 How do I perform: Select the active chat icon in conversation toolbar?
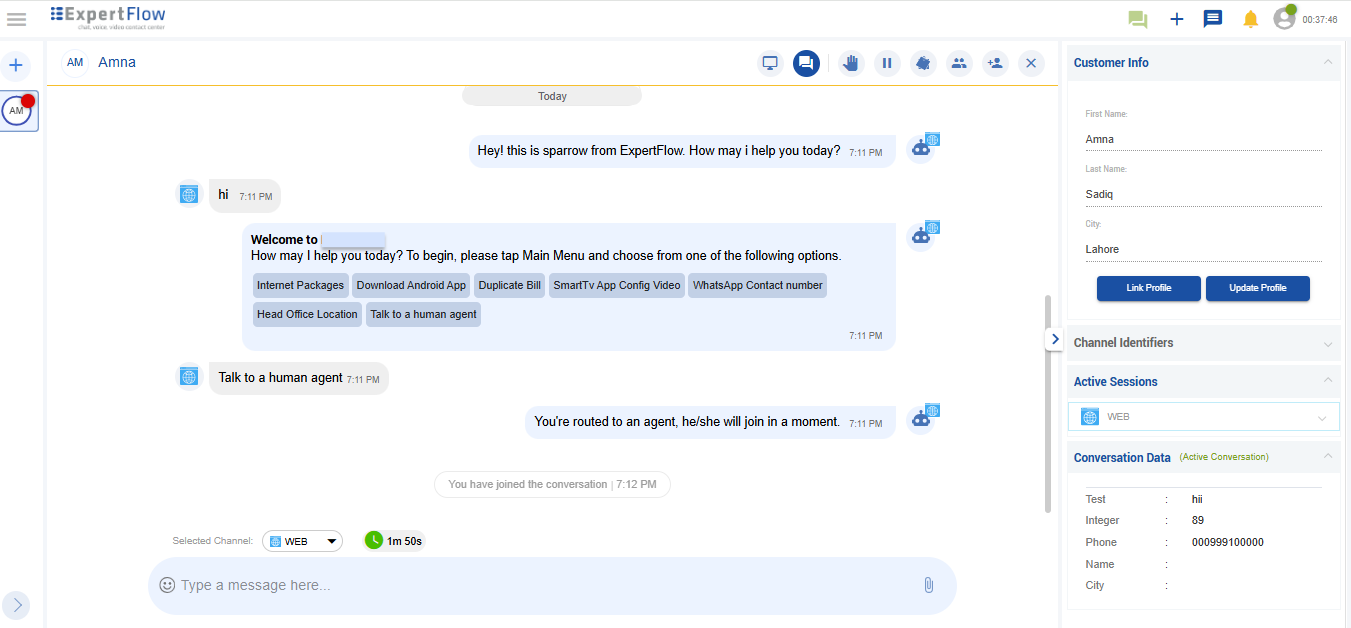[x=806, y=62]
